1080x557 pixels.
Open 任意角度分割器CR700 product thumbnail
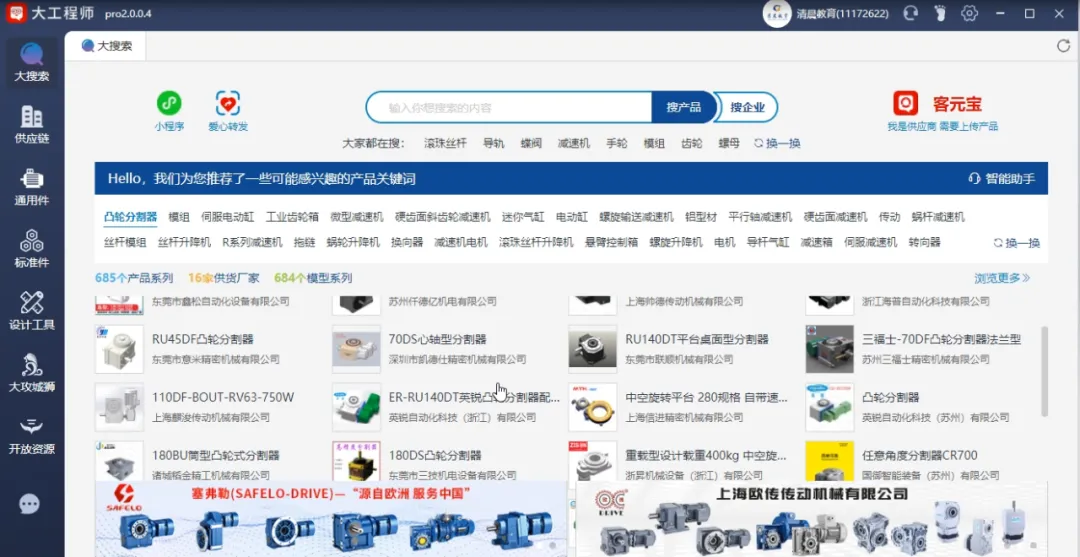[x=829, y=461]
